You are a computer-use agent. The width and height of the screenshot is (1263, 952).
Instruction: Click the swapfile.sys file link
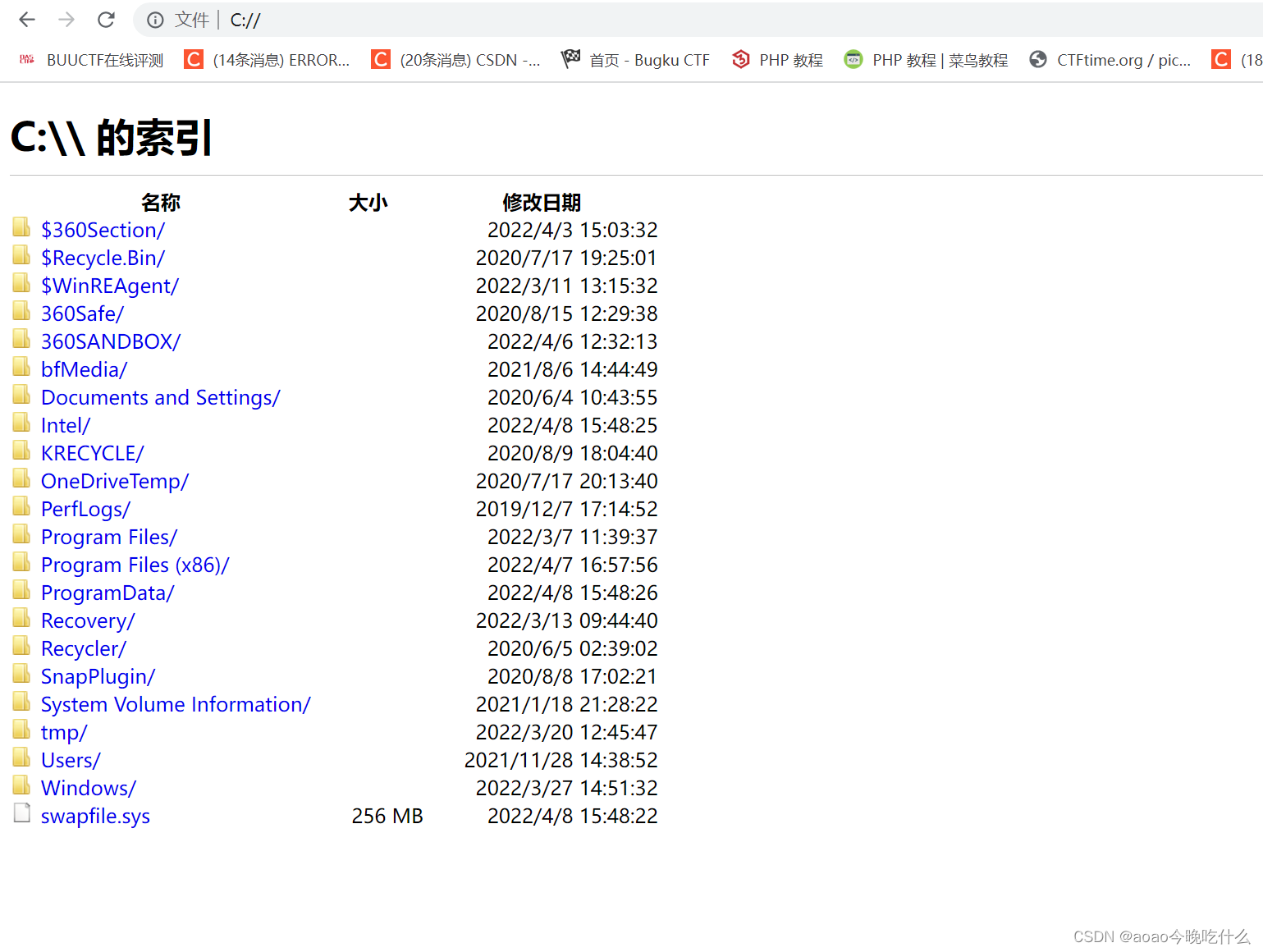point(95,817)
